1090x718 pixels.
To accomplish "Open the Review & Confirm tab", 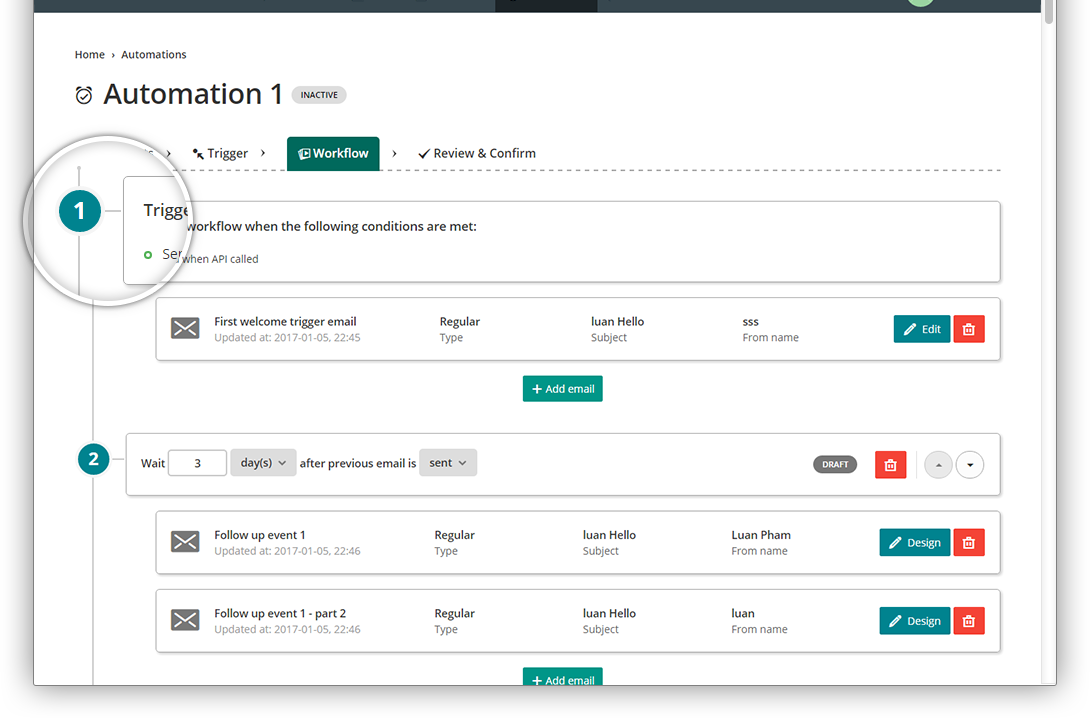I will (477, 153).
